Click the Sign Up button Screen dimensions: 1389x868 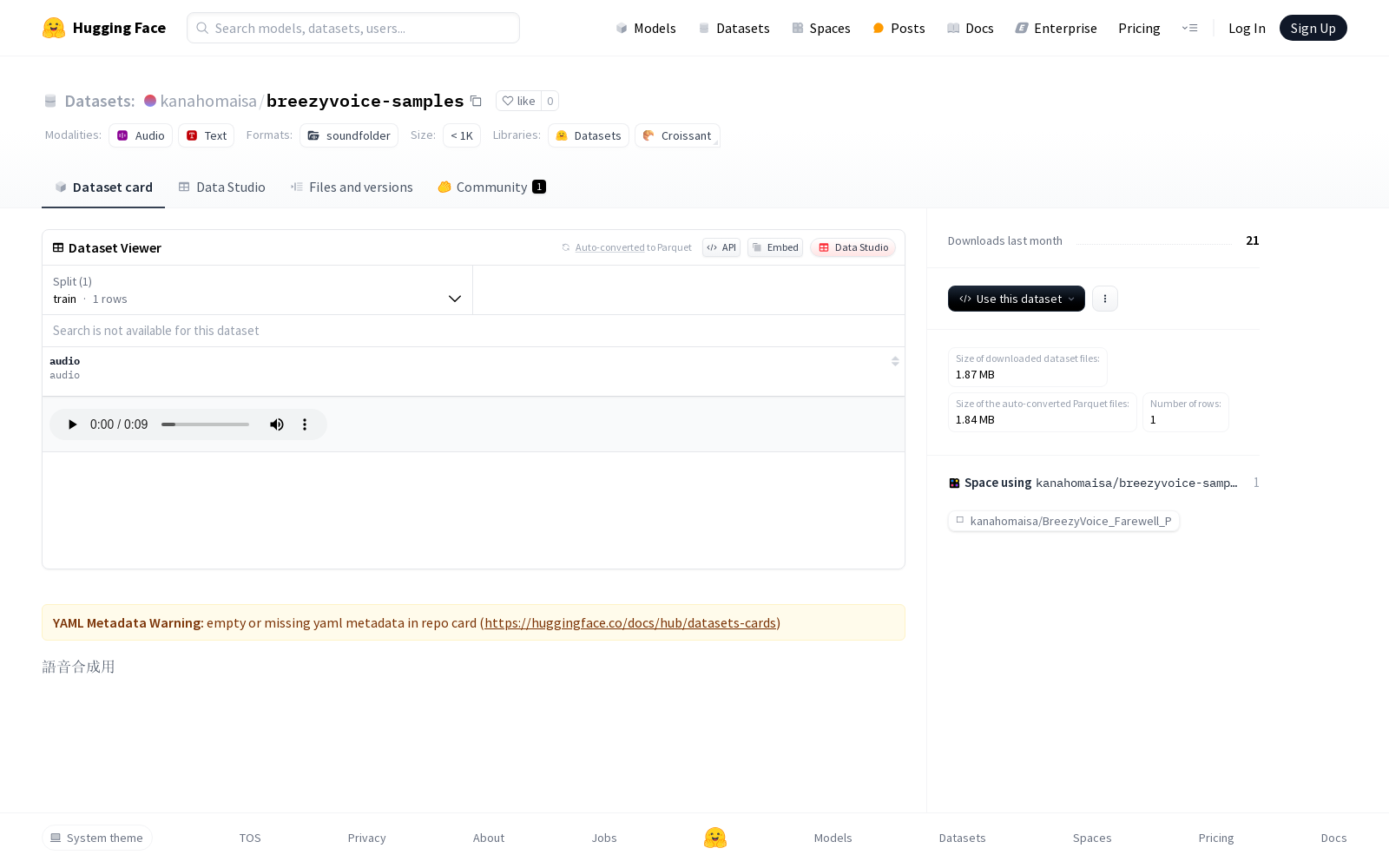(1313, 28)
